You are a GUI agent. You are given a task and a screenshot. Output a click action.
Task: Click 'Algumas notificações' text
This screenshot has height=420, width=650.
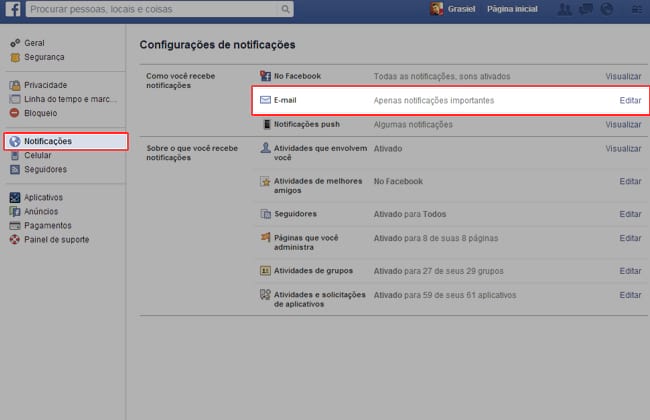click(x=413, y=124)
